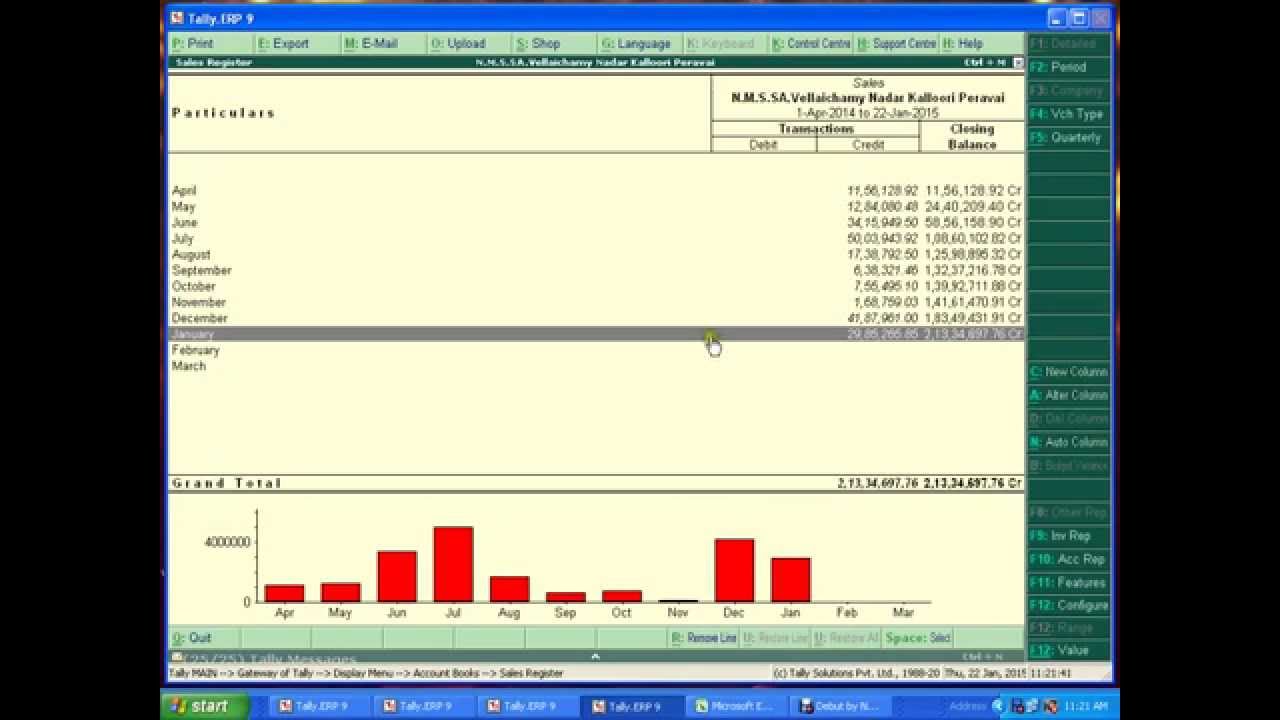The width and height of the screenshot is (1280, 720).
Task: Click N: Auto Column button
Action: [x=1069, y=442]
